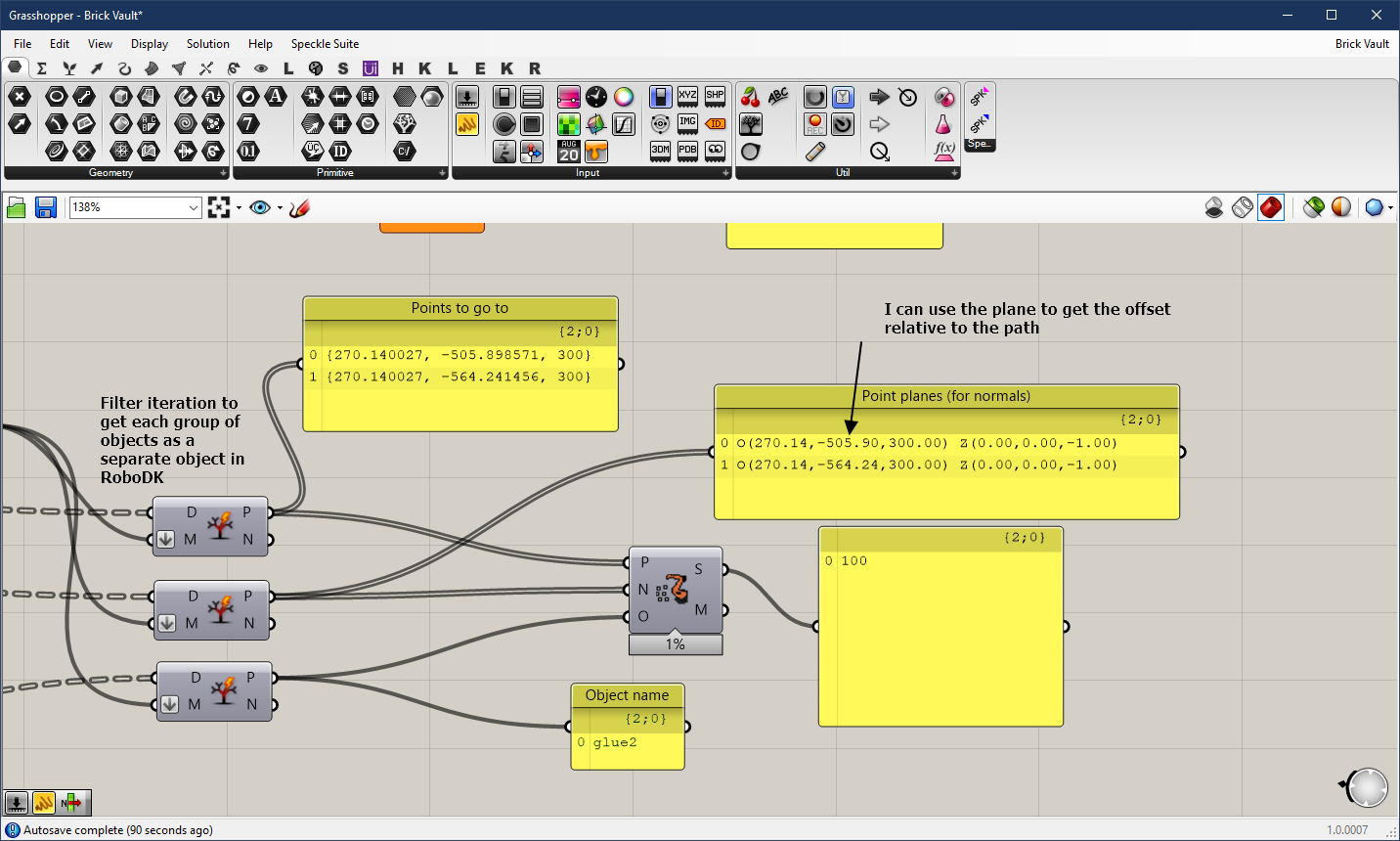
Task: Toggle preview visibility with the eye icon
Action: tap(259, 207)
